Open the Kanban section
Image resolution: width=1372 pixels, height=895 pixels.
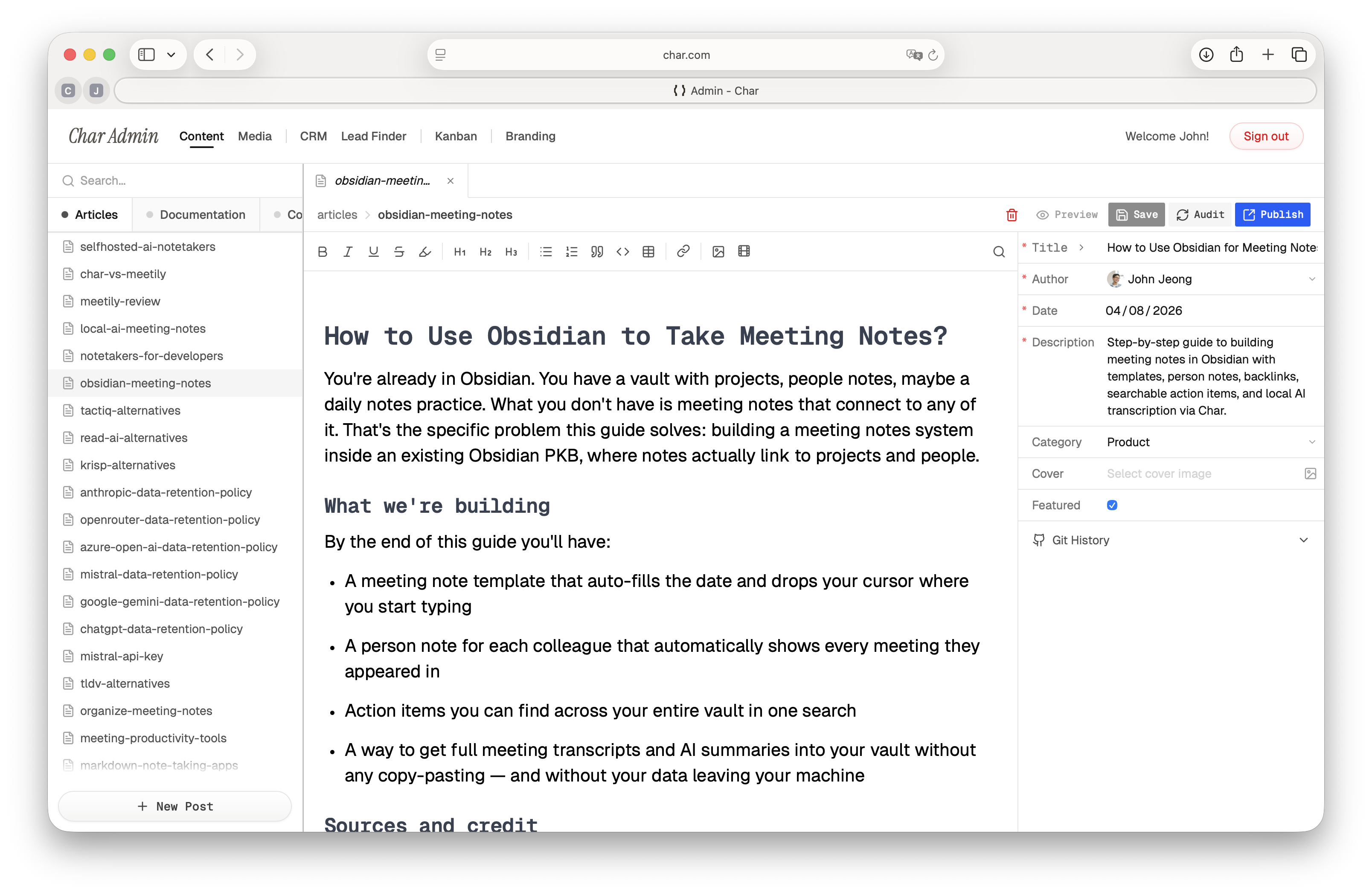pos(456,136)
